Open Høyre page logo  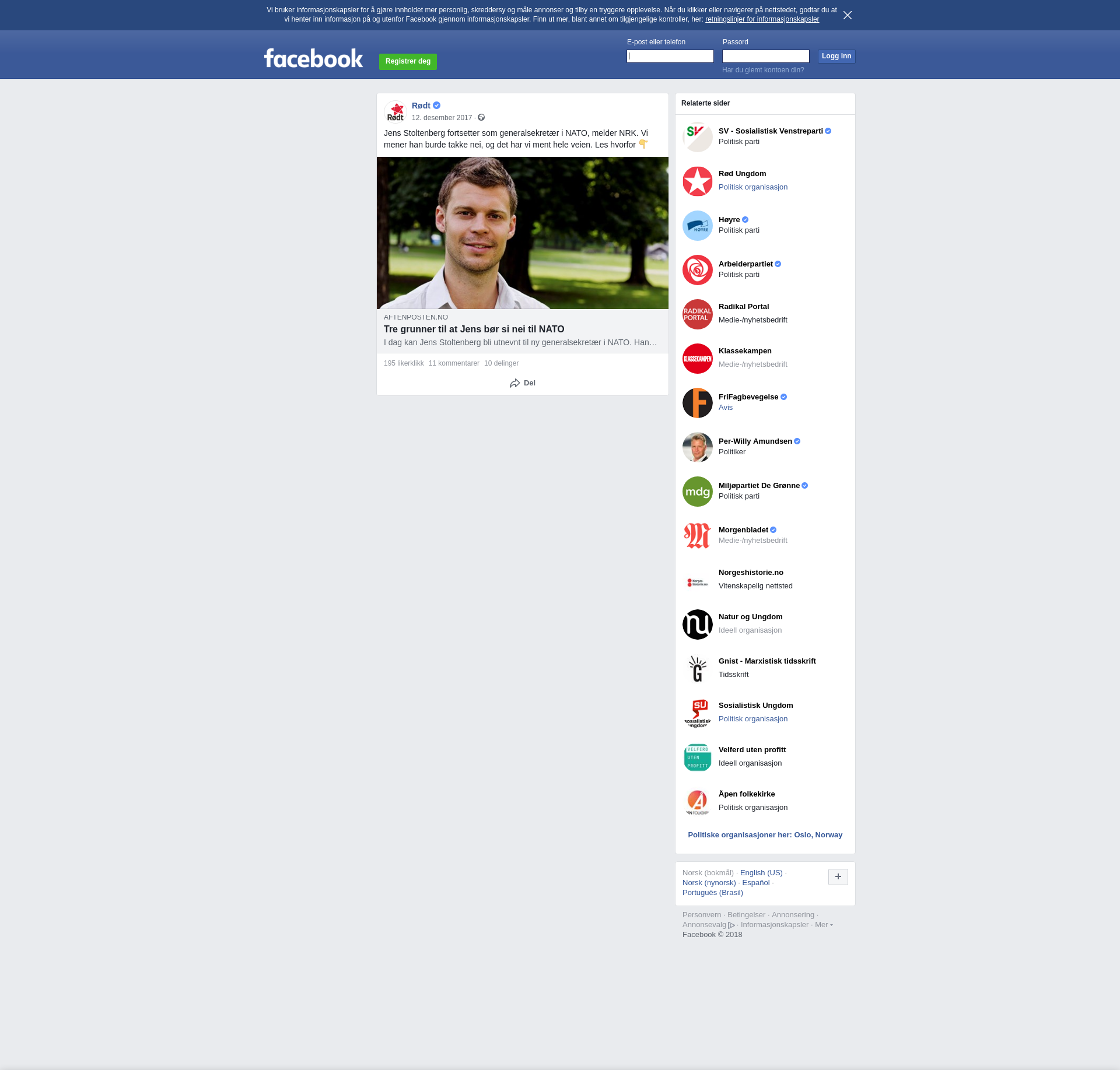(x=698, y=226)
